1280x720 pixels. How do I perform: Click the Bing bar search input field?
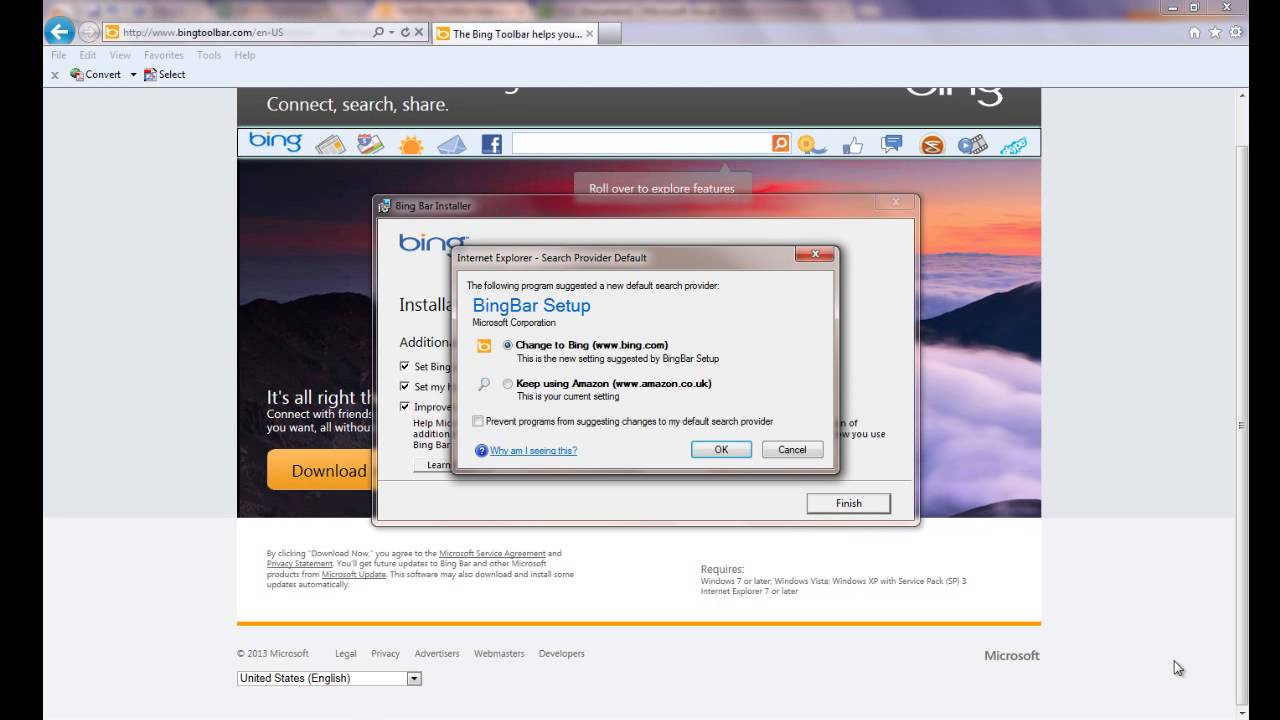coord(641,144)
